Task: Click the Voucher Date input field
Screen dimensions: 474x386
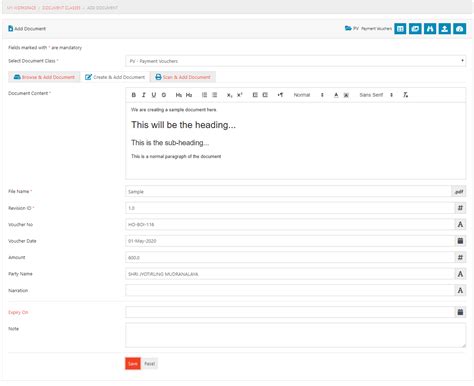Action: point(290,241)
